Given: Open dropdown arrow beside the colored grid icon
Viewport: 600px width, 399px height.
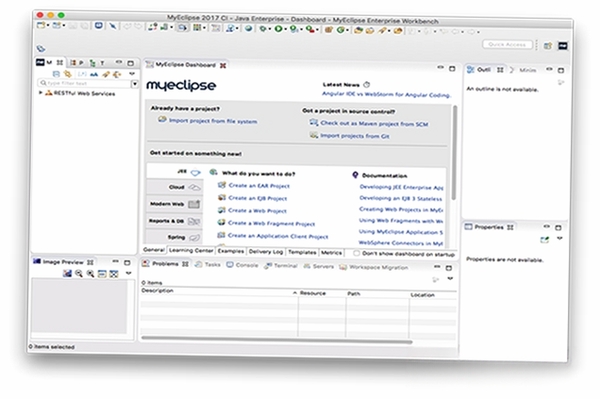Looking at the screenshot, I should [204, 28].
